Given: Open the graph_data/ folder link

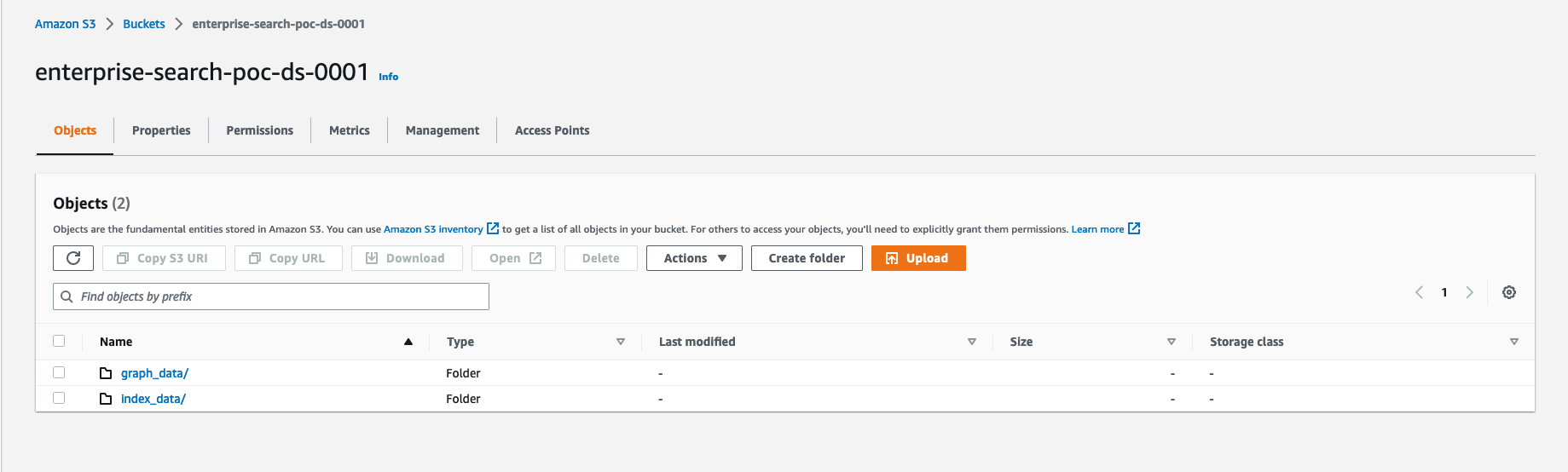Looking at the screenshot, I should pyautogui.click(x=154, y=373).
